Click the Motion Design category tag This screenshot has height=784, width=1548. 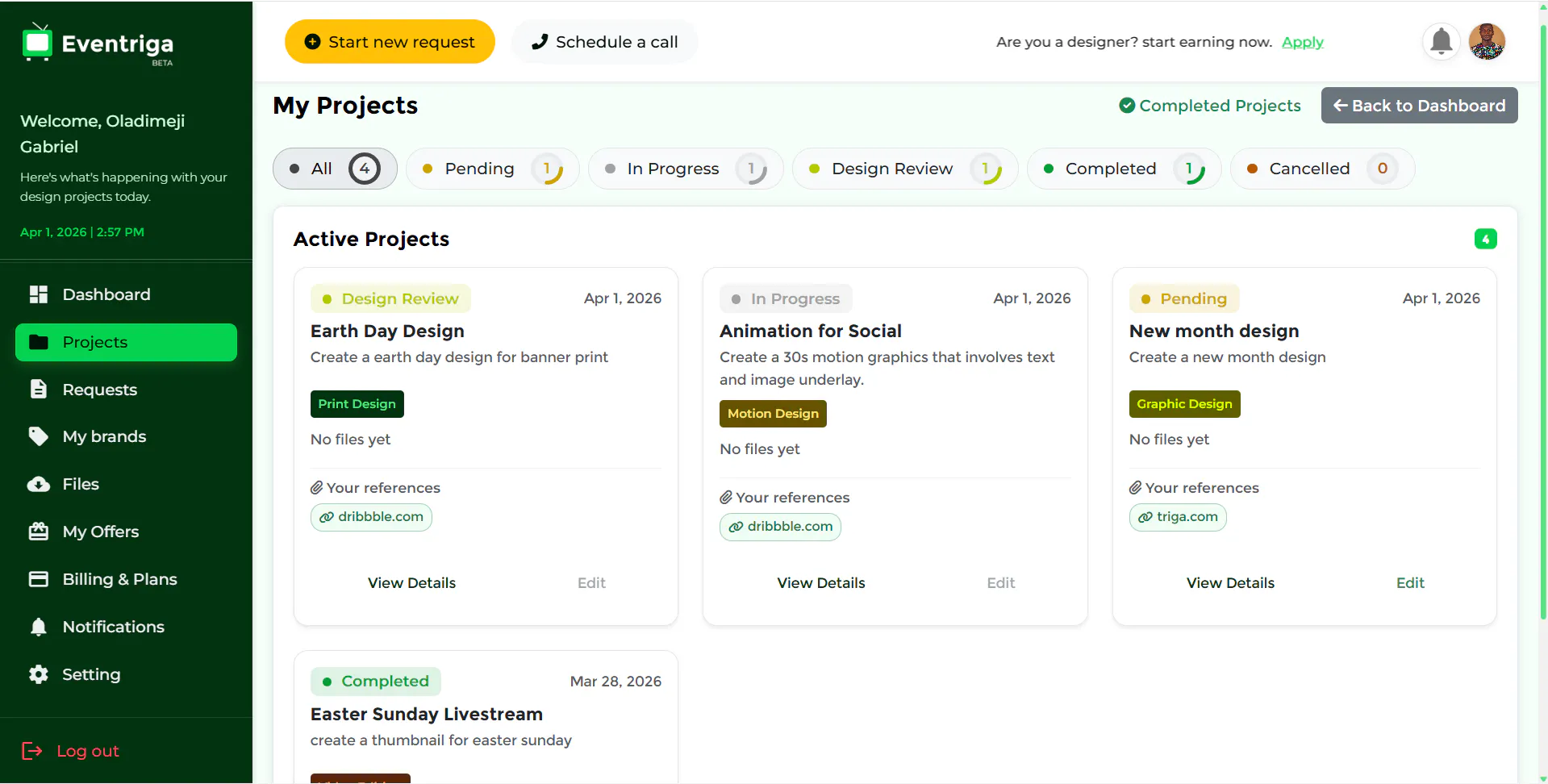pos(773,413)
